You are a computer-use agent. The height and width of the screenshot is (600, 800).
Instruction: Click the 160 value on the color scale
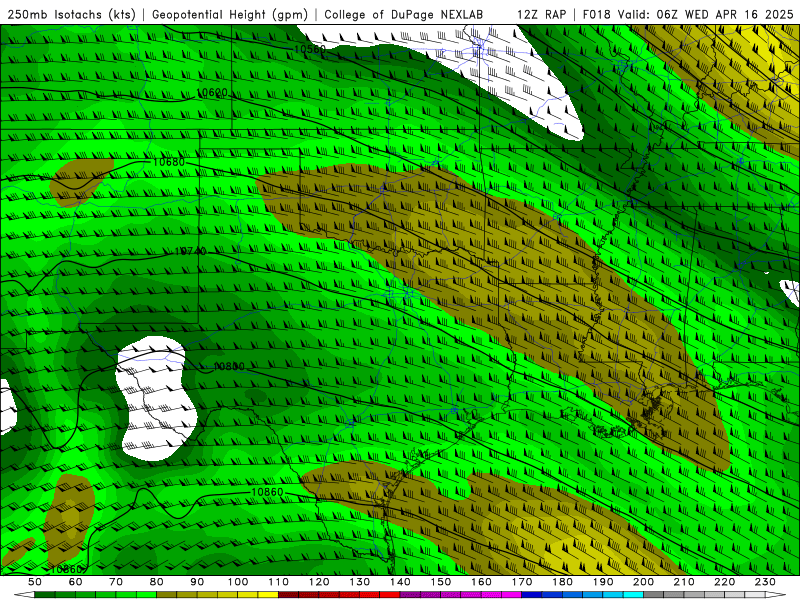(481, 582)
